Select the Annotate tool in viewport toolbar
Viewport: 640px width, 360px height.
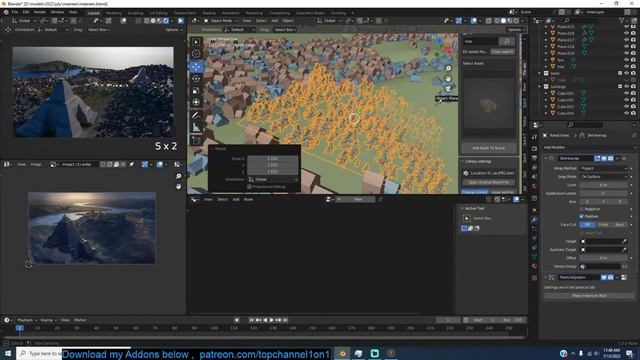[x=196, y=116]
